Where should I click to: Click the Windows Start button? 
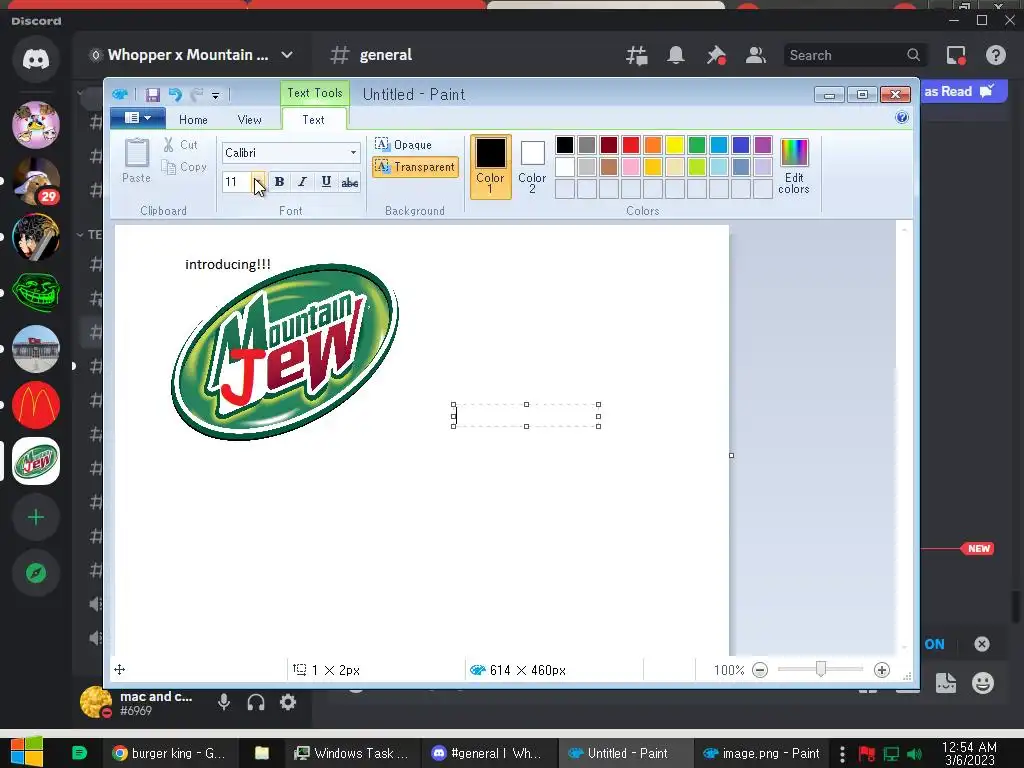click(27, 752)
